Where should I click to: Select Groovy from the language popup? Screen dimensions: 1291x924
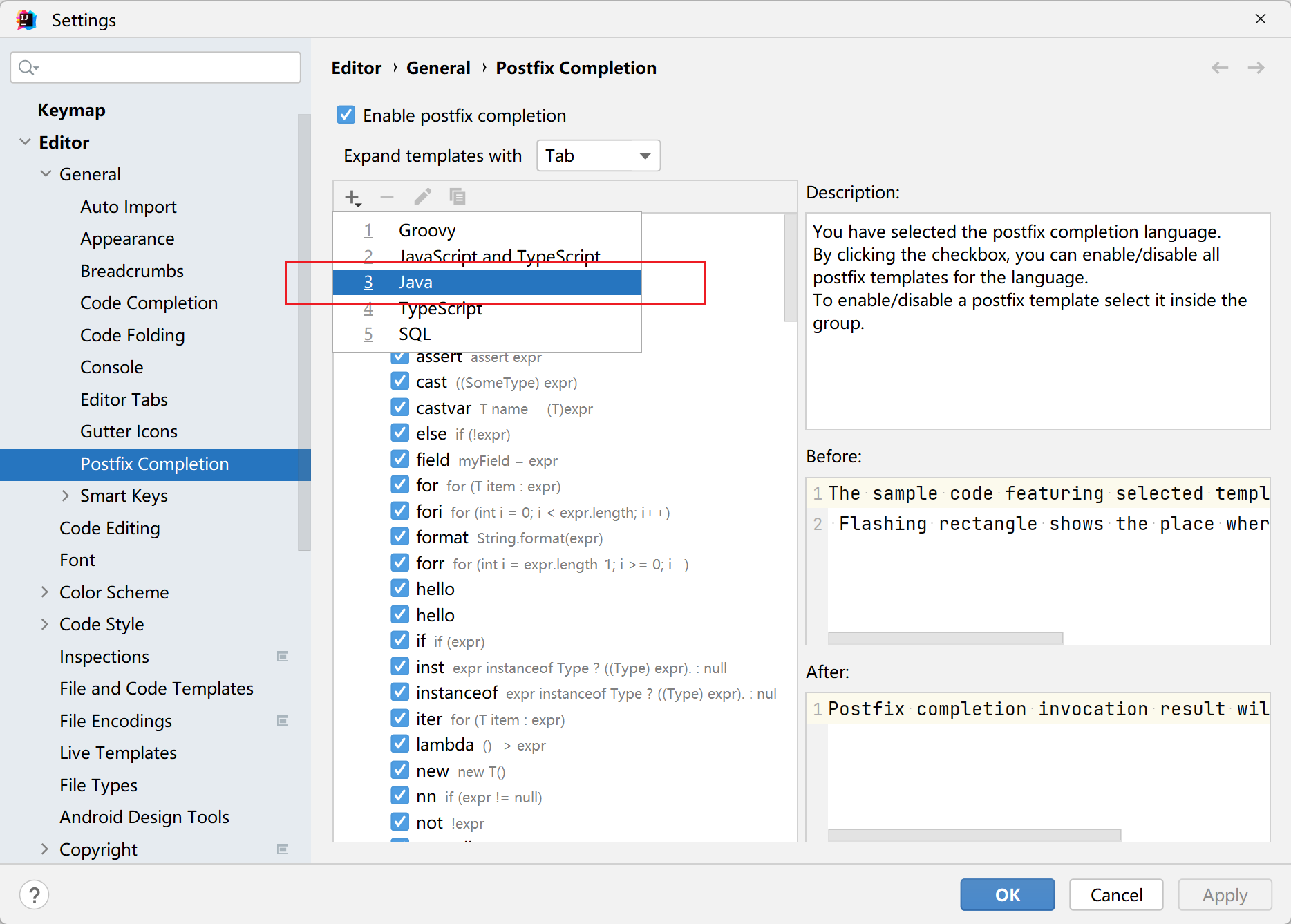[x=427, y=230]
